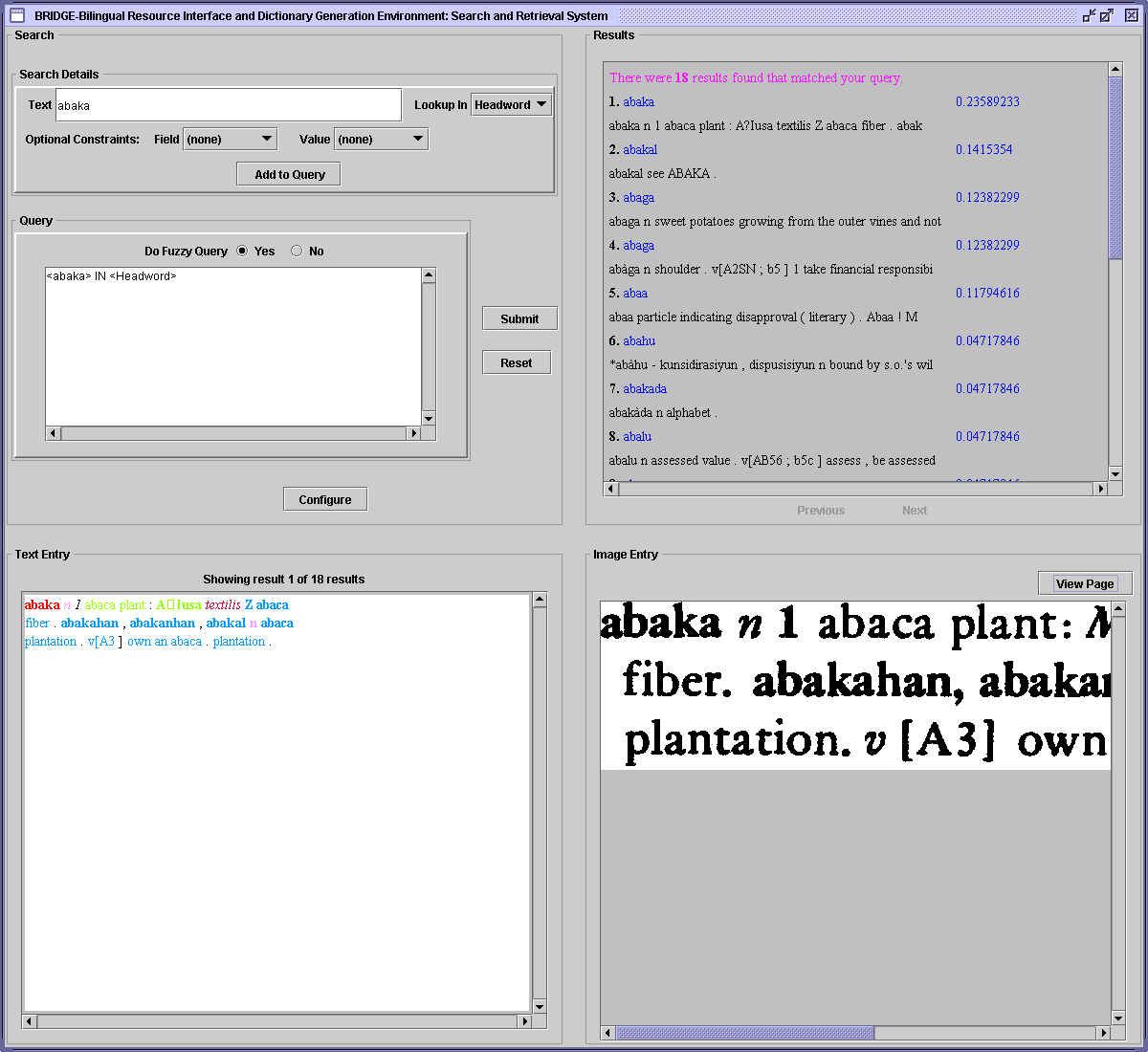Open the abakal result link
The width and height of the screenshot is (1148, 1052).
[640, 149]
